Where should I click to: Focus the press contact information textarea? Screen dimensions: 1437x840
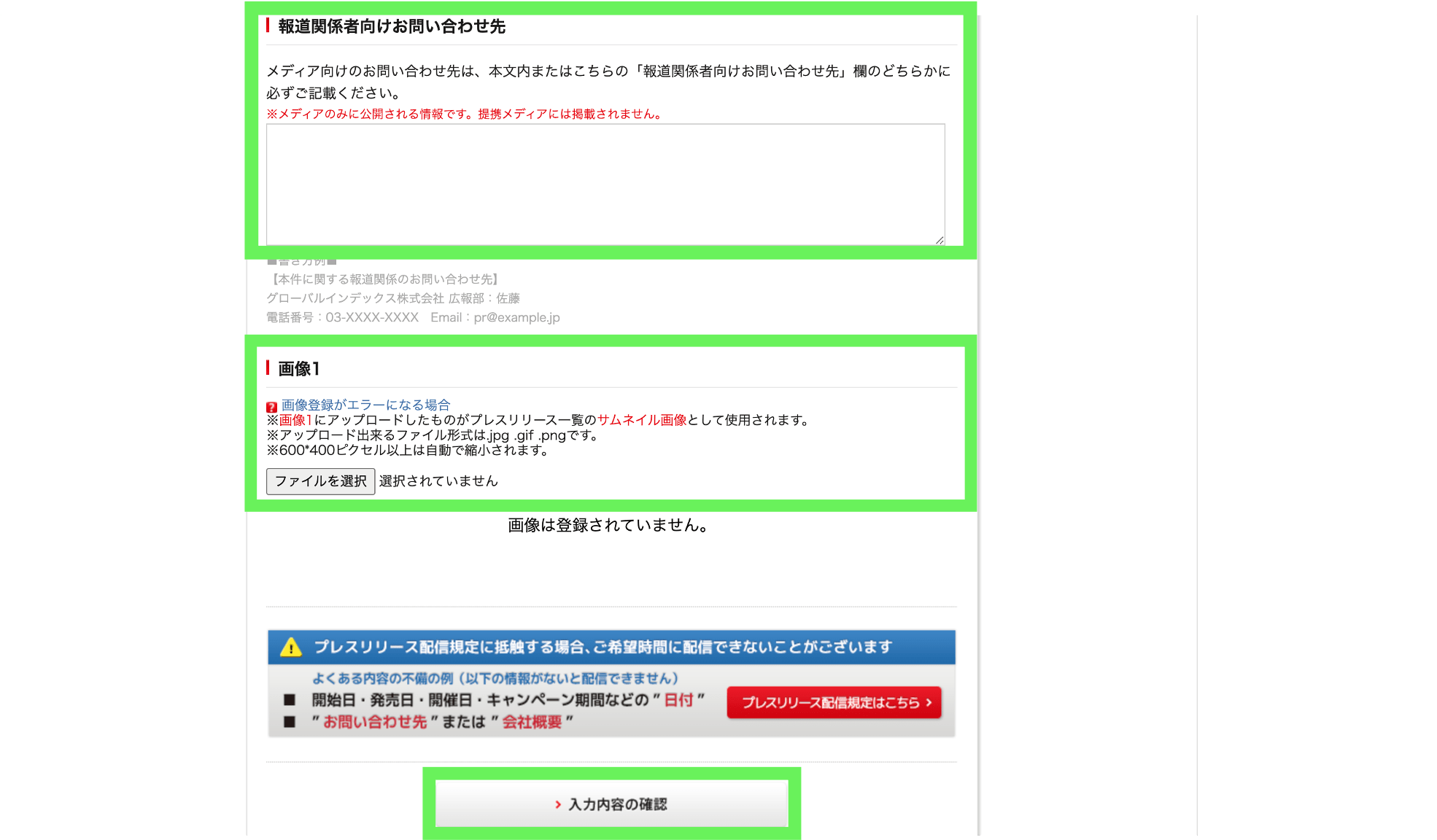[x=605, y=184]
